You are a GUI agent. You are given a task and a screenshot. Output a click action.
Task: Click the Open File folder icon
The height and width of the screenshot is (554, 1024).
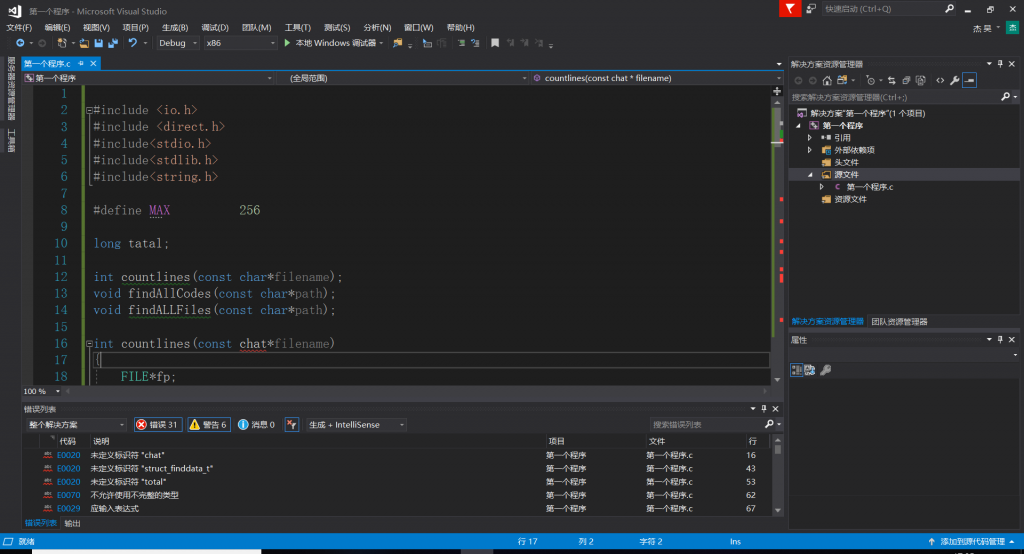point(84,43)
